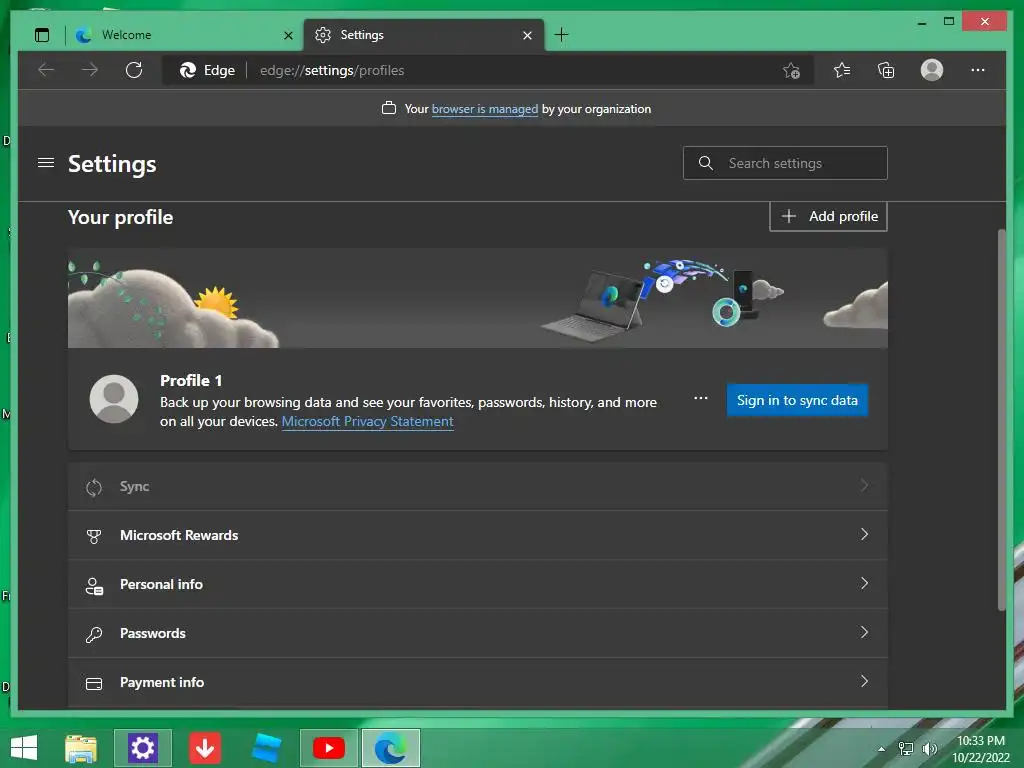Open the purple gear taskbar app
The image size is (1024, 768).
click(x=142, y=748)
